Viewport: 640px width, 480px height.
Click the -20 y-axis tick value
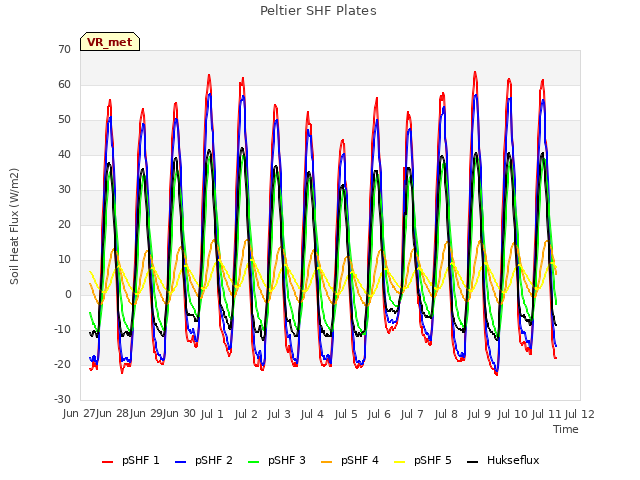tap(63, 365)
